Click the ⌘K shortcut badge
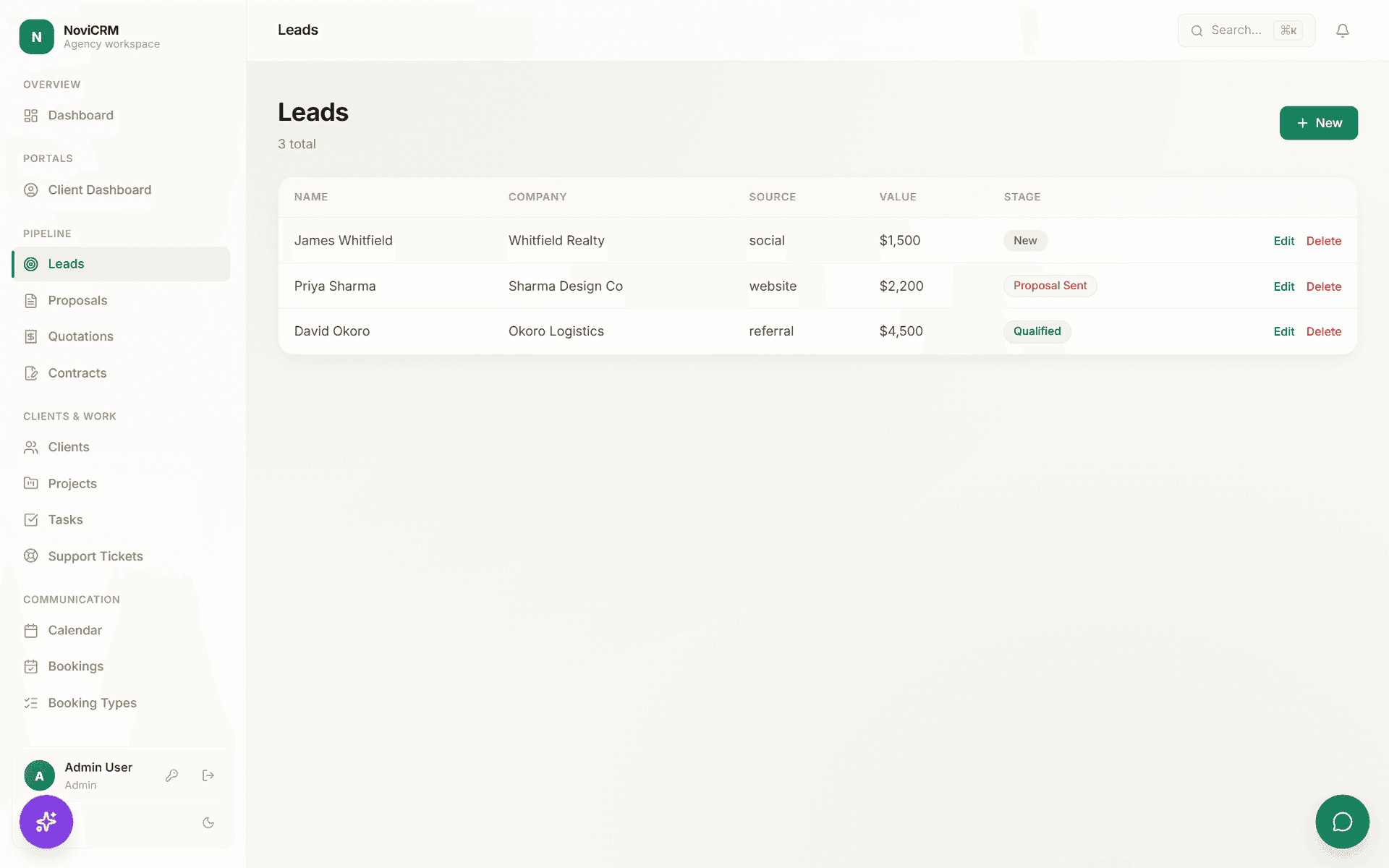The image size is (1389, 868). 1288,30
